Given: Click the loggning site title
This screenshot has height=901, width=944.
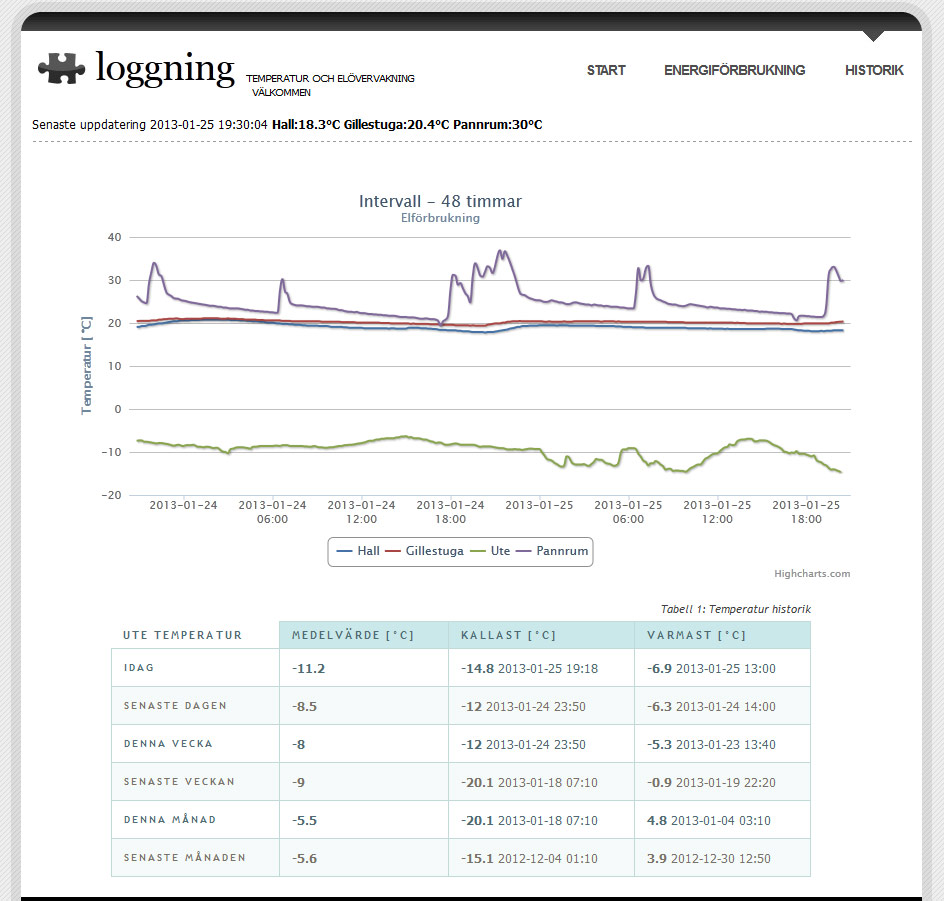Looking at the screenshot, I should pyautogui.click(x=165, y=68).
